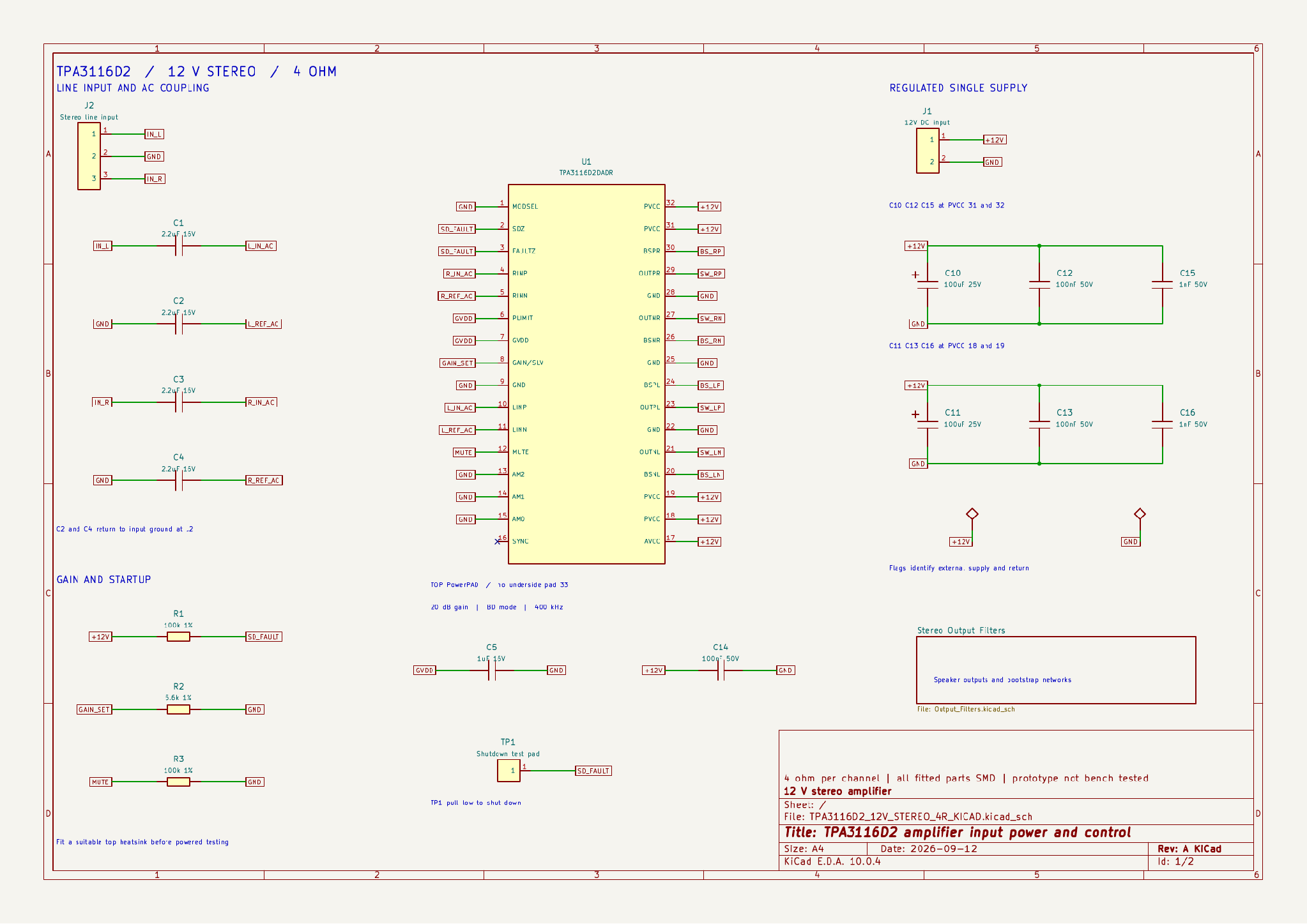Click the 'LINE INPUT AND AC COUPLING' heading
The height and width of the screenshot is (924, 1307).
(133, 88)
